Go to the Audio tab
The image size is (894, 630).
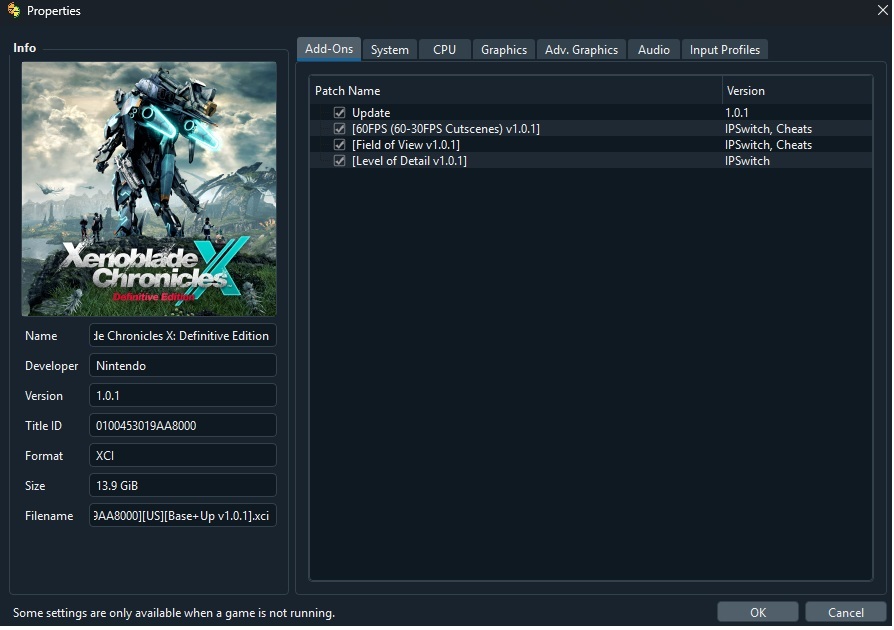coord(653,50)
